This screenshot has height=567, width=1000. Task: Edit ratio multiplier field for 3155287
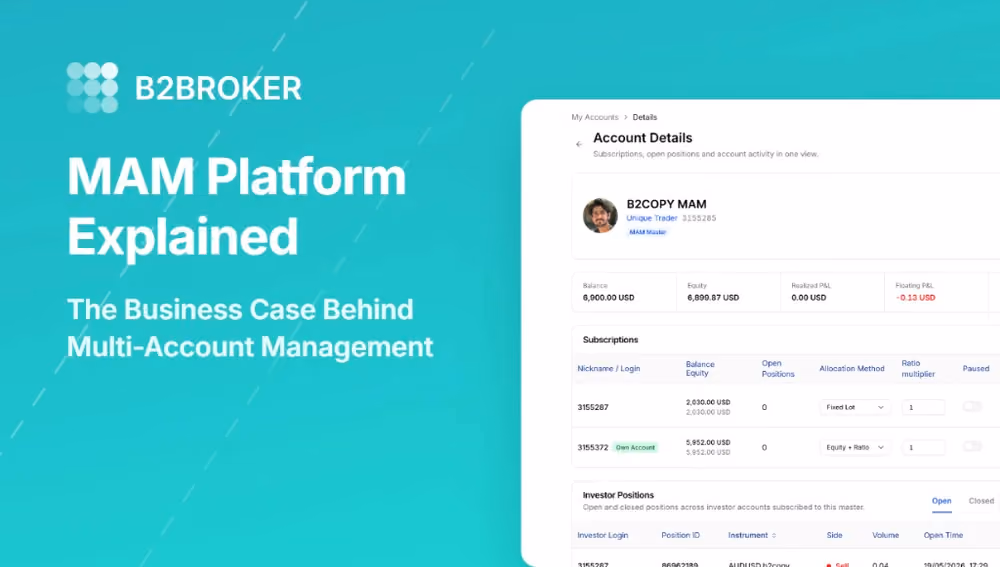point(923,407)
